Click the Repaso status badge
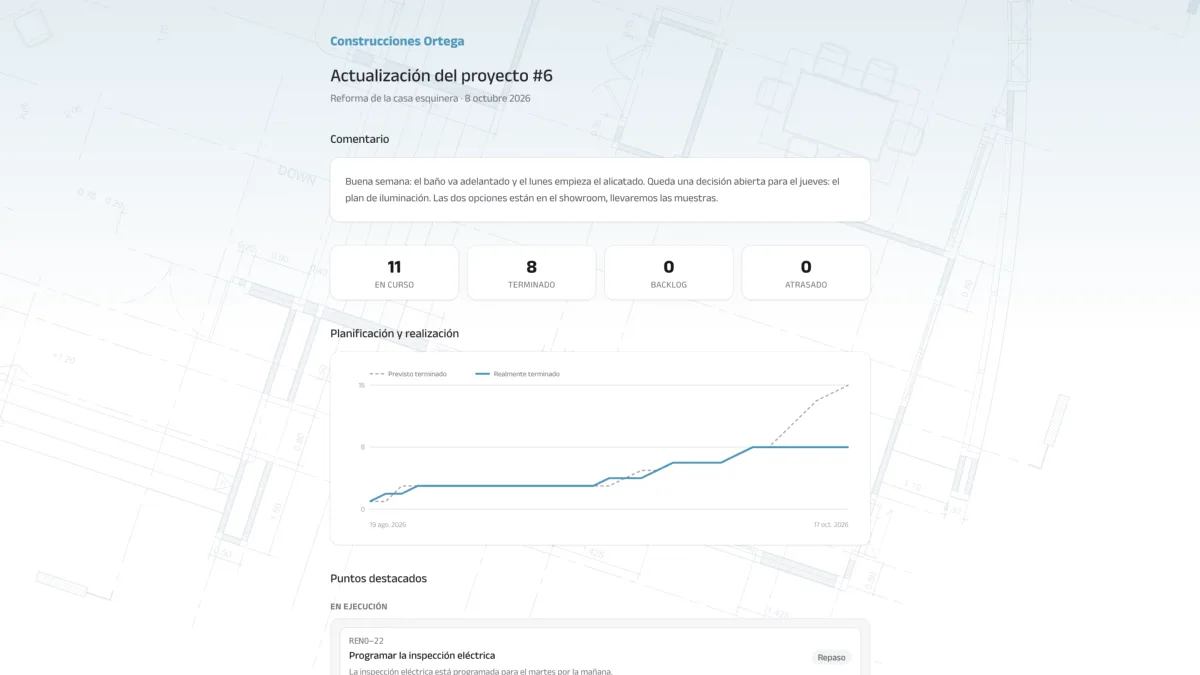Image resolution: width=1200 pixels, height=675 pixels. tap(831, 657)
